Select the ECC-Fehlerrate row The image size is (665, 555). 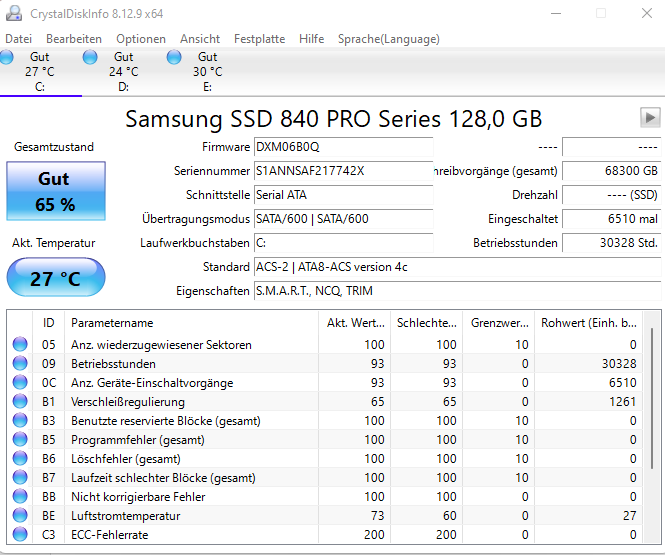point(325,535)
